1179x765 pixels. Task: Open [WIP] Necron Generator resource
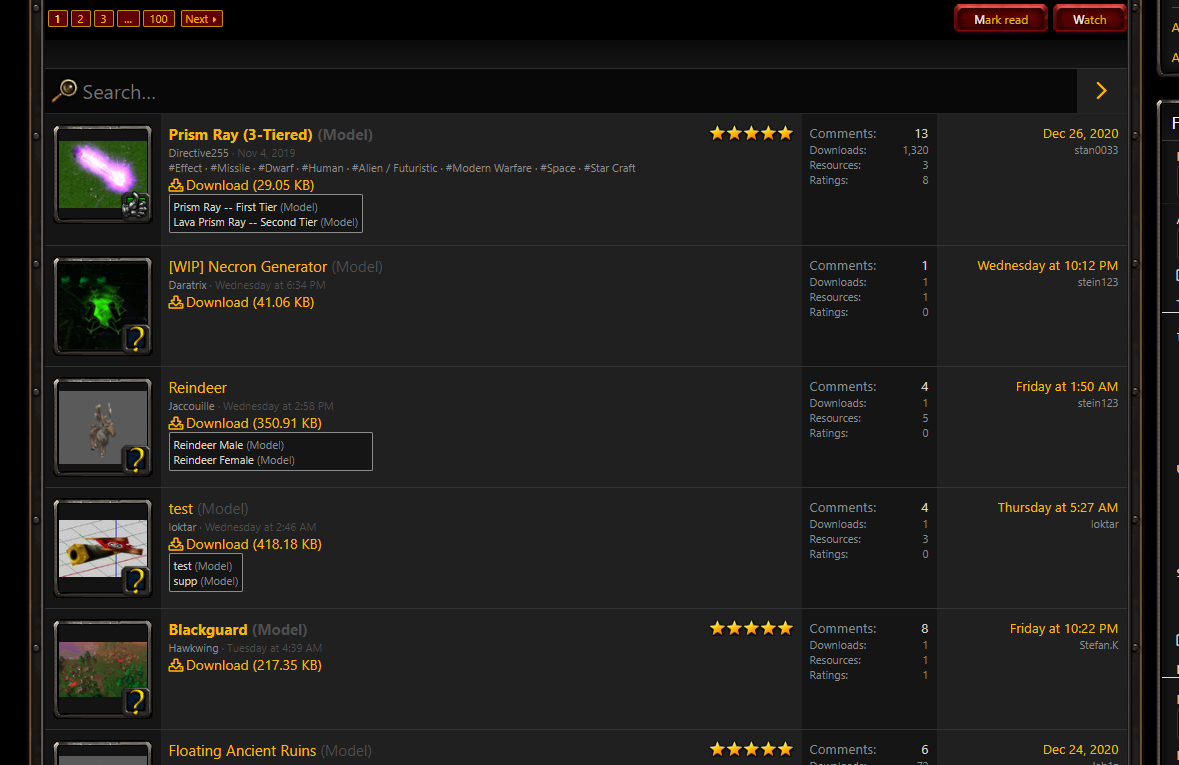pos(248,267)
